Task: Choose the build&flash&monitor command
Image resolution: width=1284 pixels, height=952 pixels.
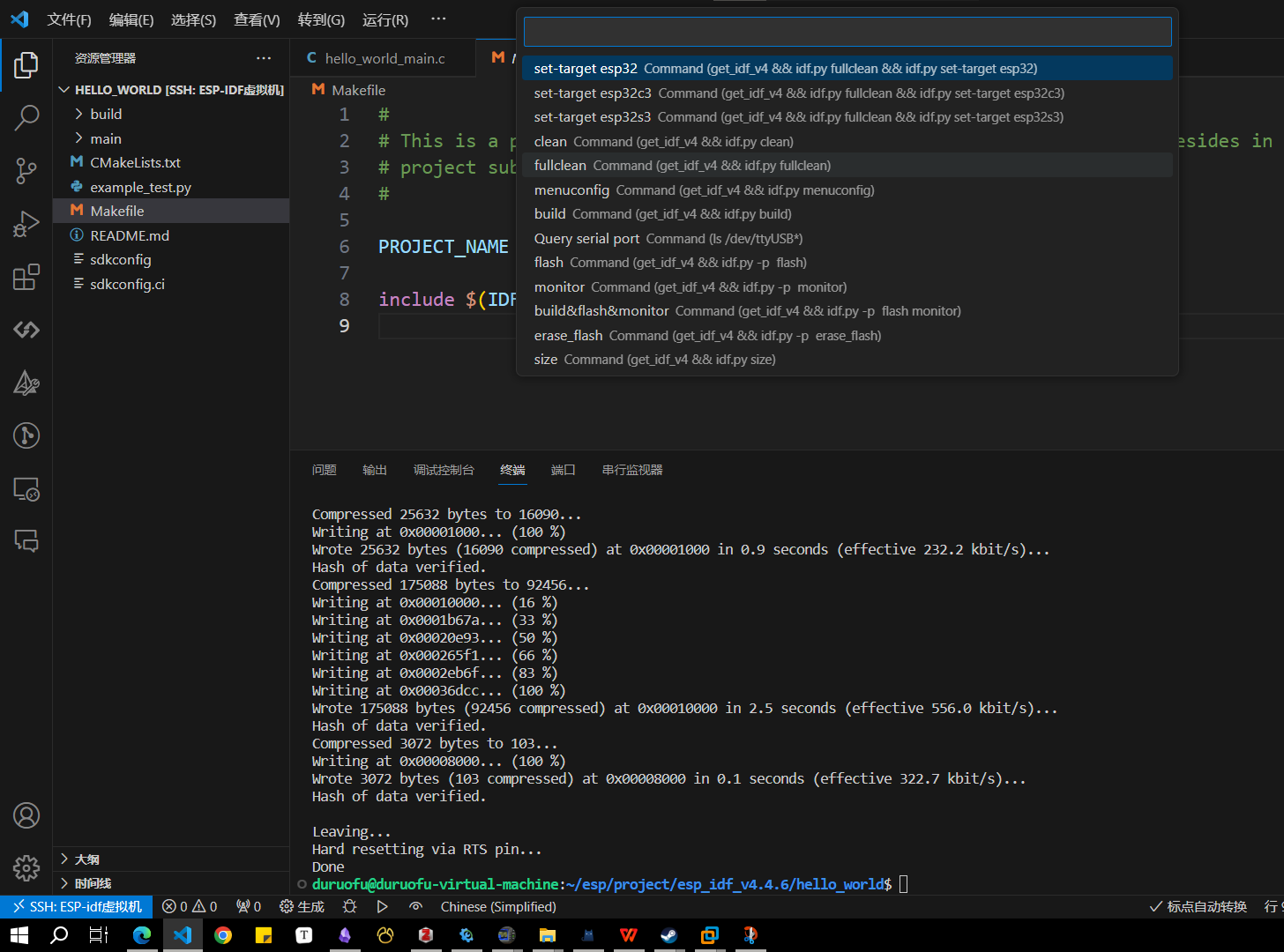Action: (x=847, y=311)
